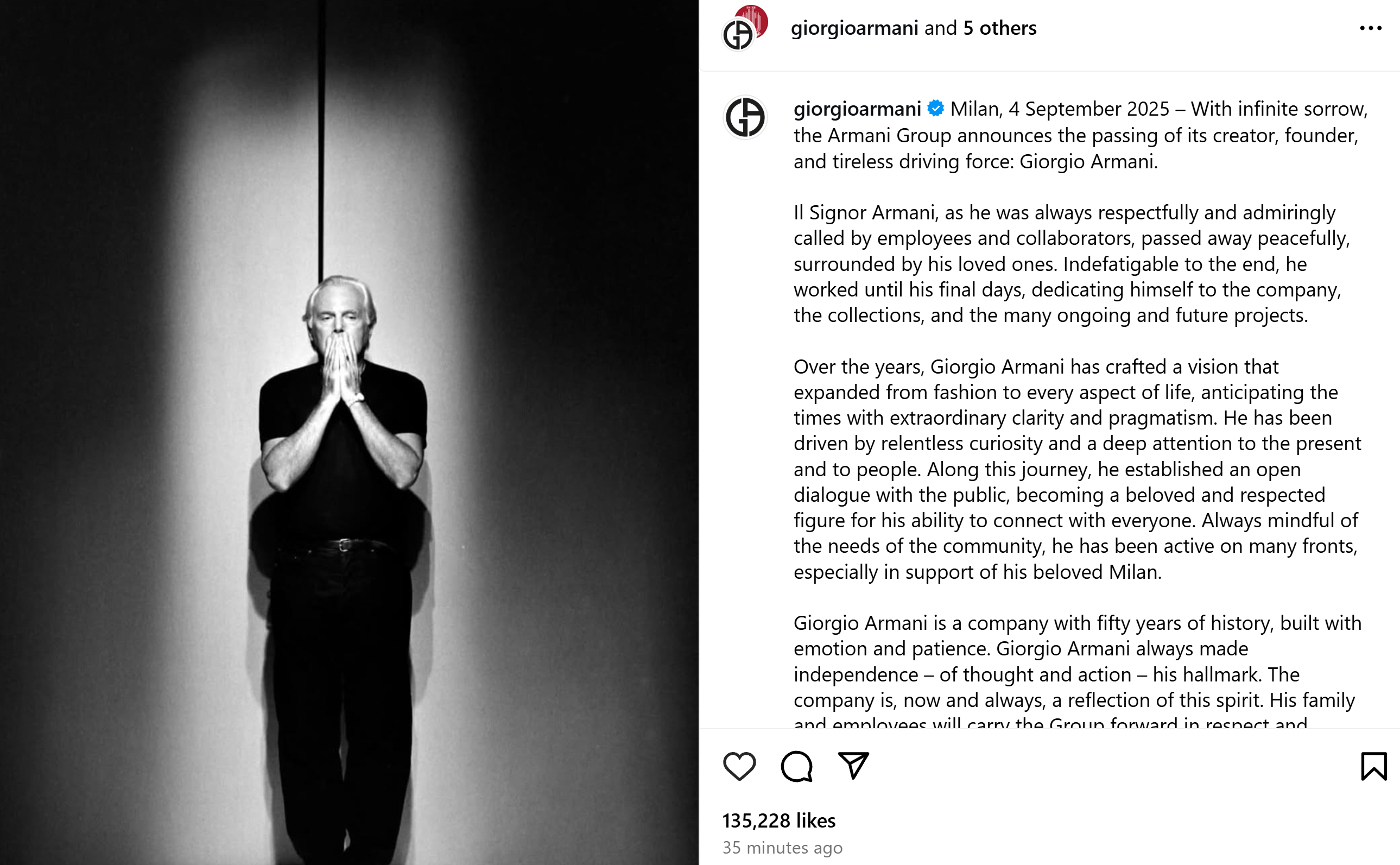Click the black and white portrait photo
Viewport: 1400px width, 865px height.
coord(349,432)
